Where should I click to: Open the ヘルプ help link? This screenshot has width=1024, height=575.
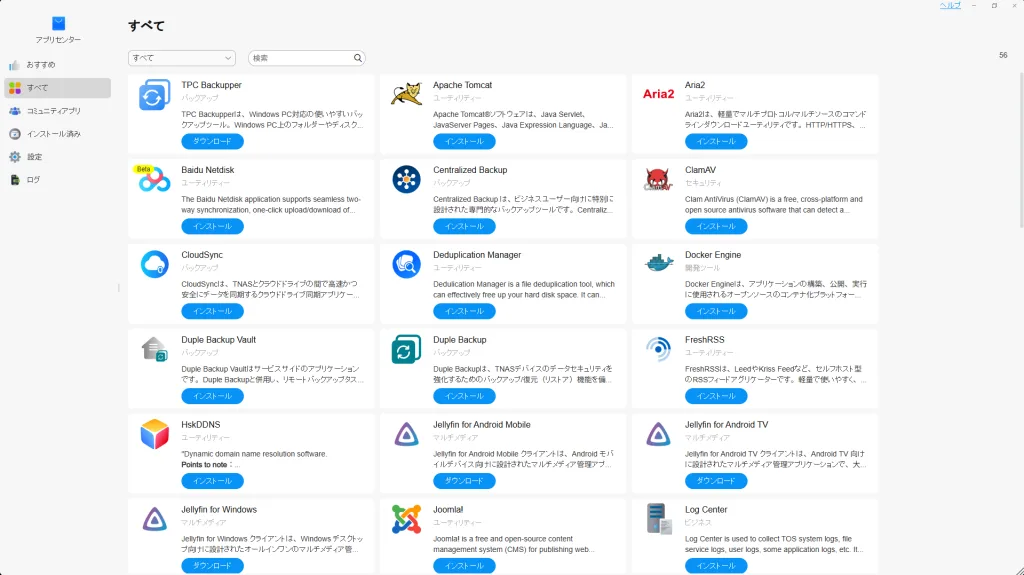[x=950, y=5]
